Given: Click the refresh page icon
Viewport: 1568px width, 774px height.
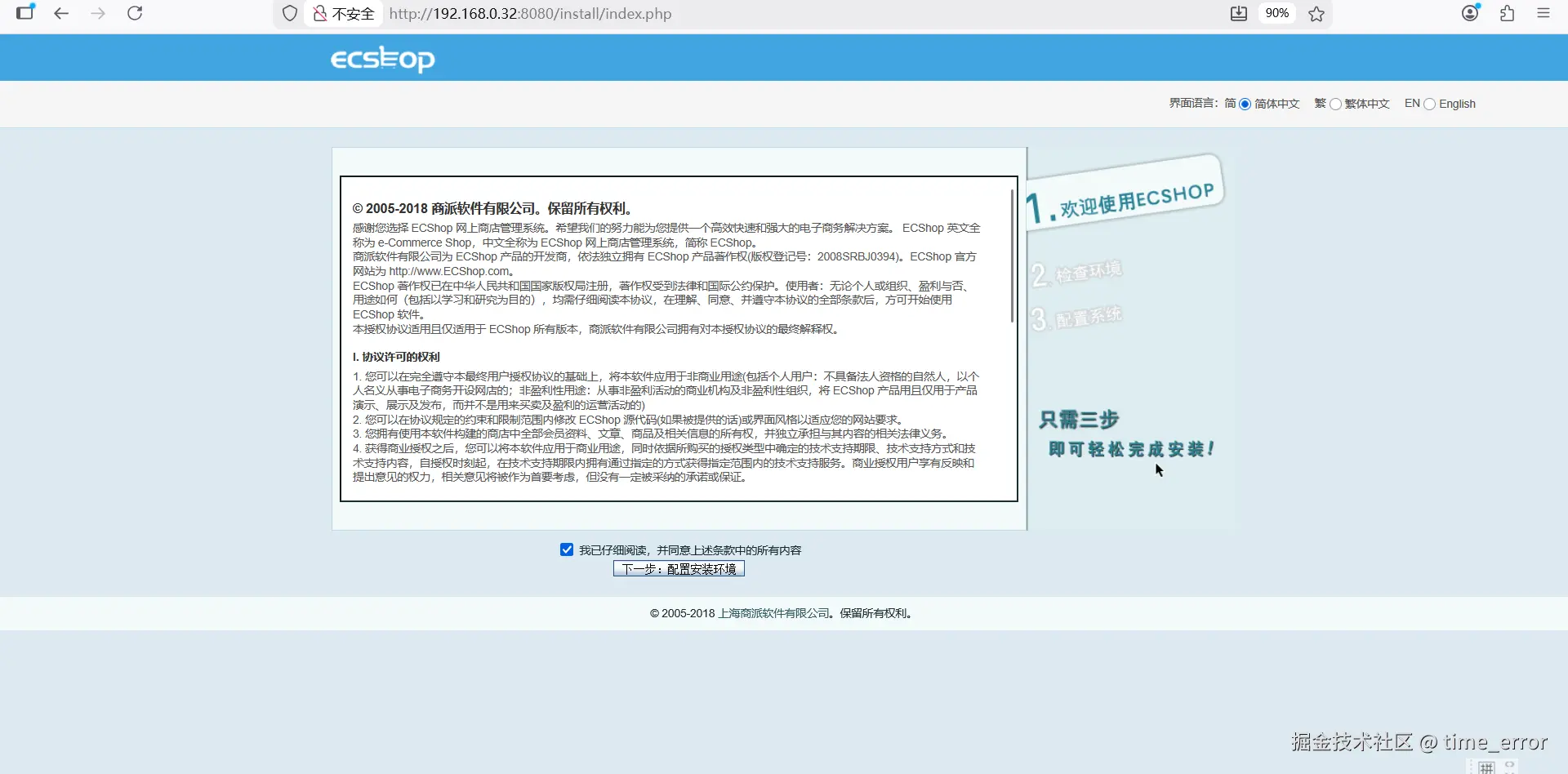Looking at the screenshot, I should pos(136,13).
